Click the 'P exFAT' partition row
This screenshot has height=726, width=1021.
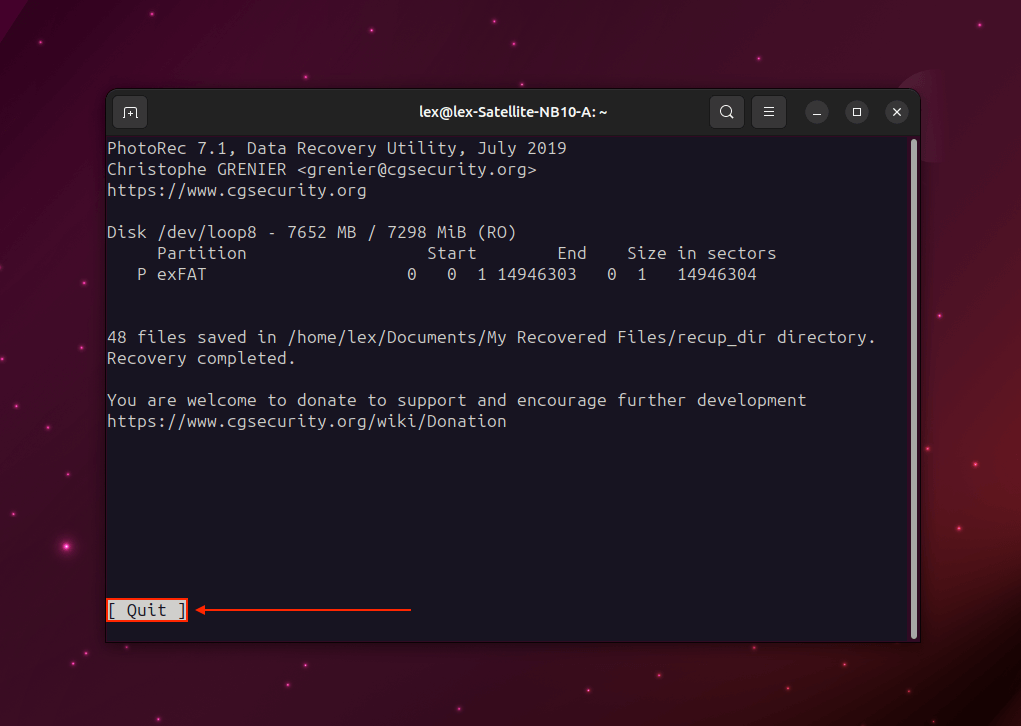coord(447,275)
